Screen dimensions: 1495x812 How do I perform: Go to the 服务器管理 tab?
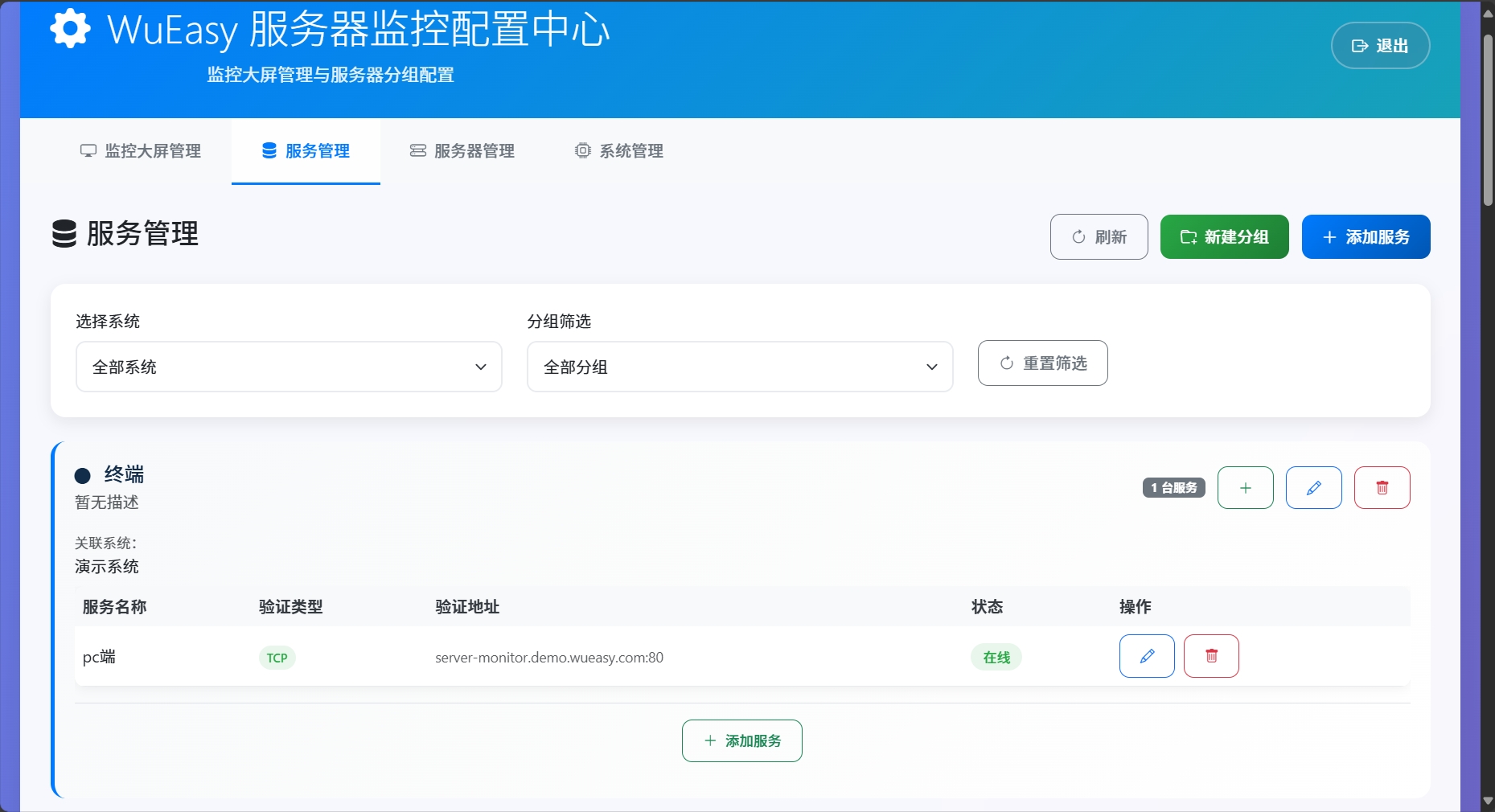click(x=462, y=151)
